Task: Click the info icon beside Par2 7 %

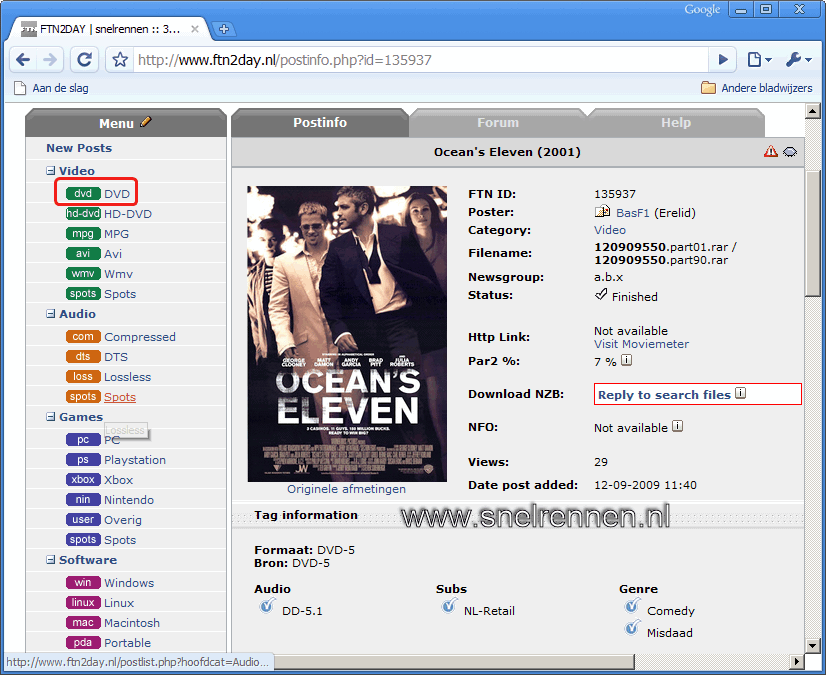Action: pyautogui.click(x=626, y=360)
